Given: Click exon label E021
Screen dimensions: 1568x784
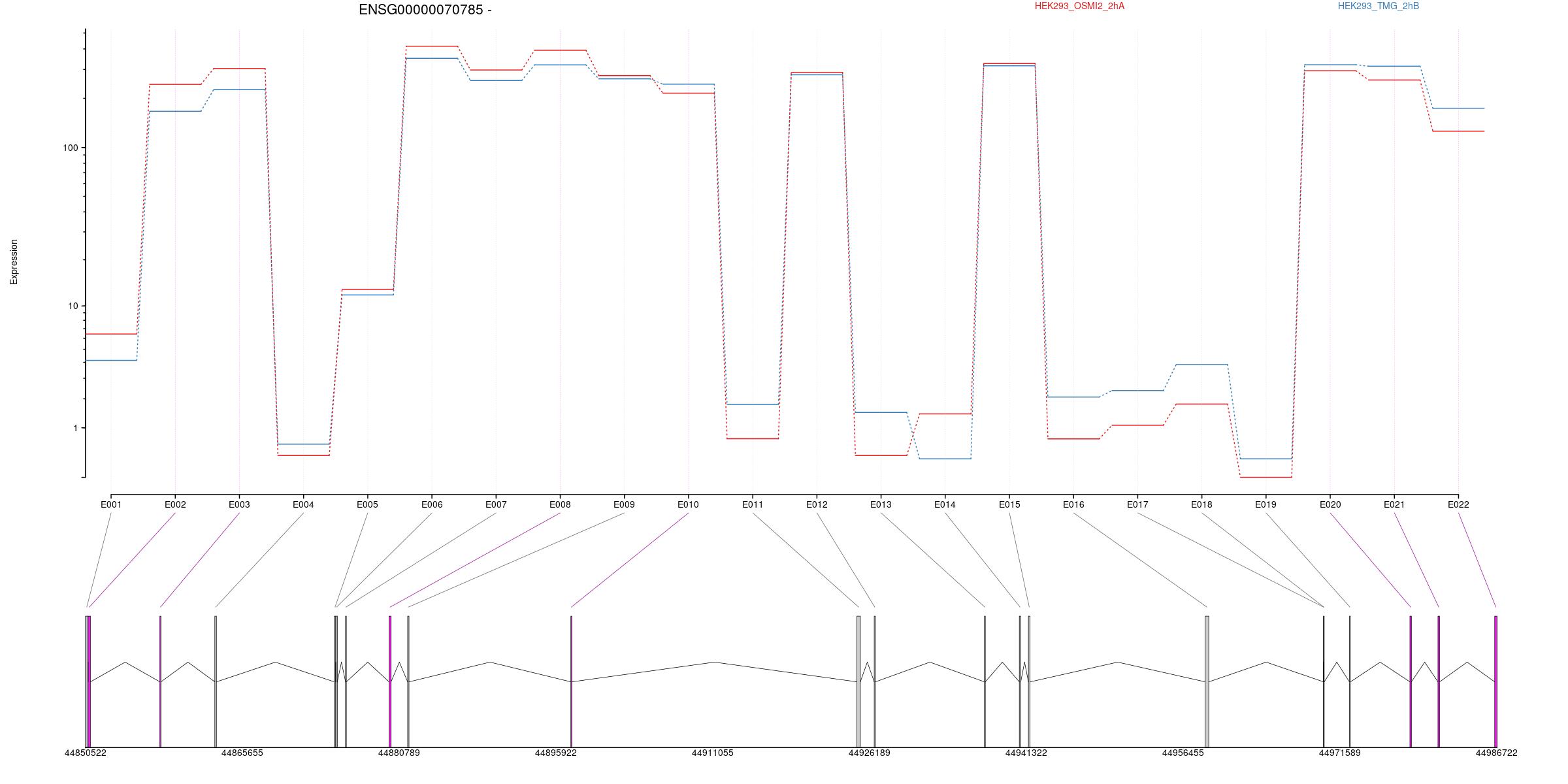Looking at the screenshot, I should [x=1394, y=504].
